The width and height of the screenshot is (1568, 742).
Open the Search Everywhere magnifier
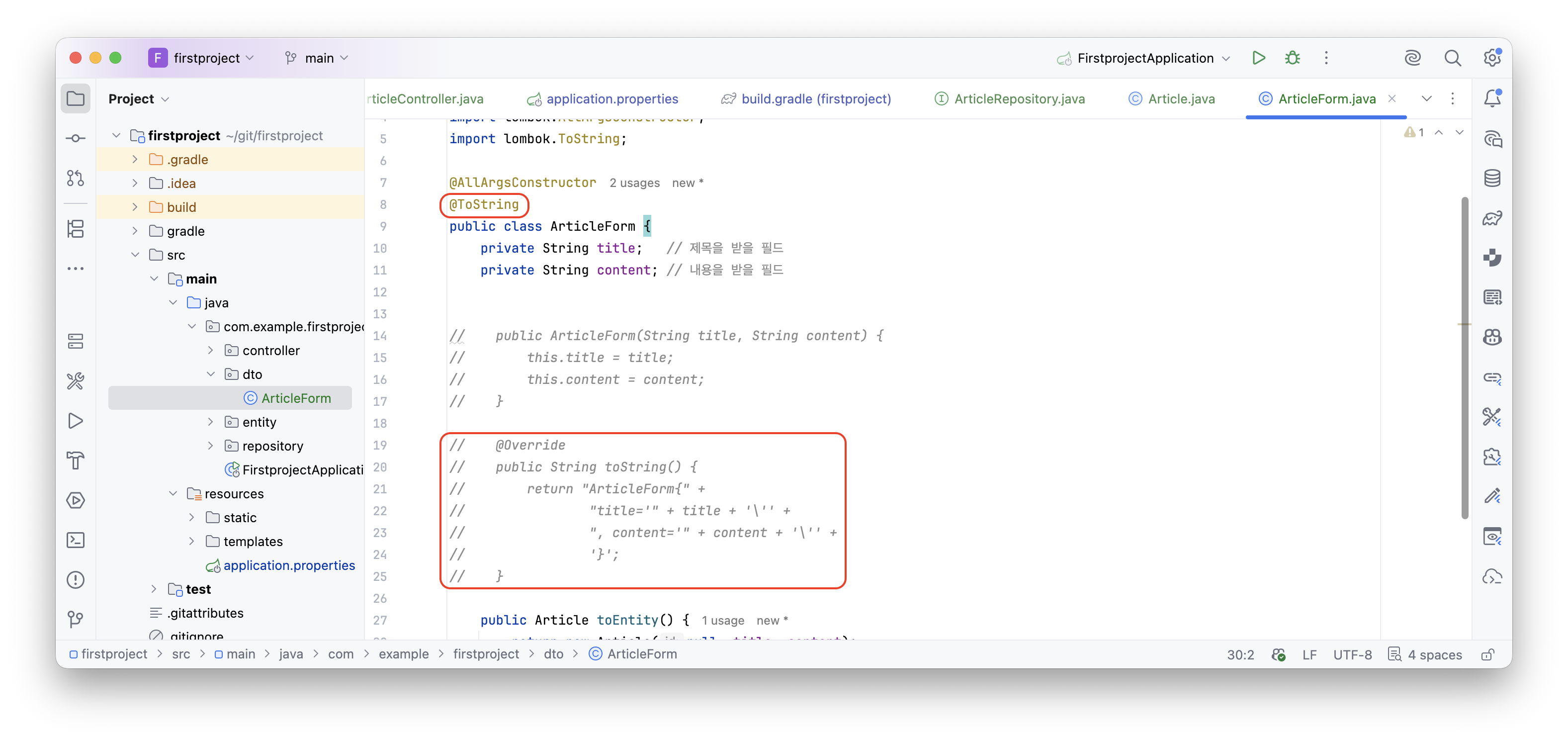tap(1452, 58)
